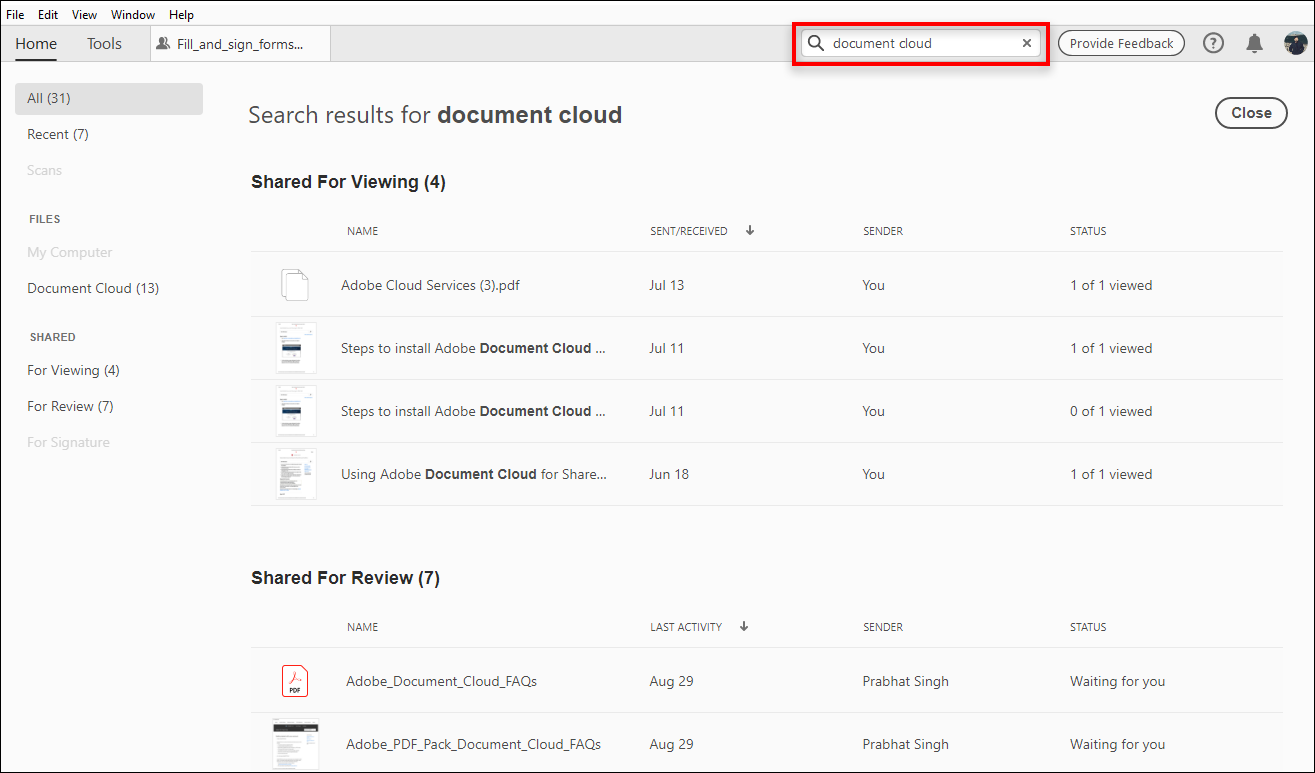Switch to the Home tab
The height and width of the screenshot is (773, 1315).
coord(36,43)
